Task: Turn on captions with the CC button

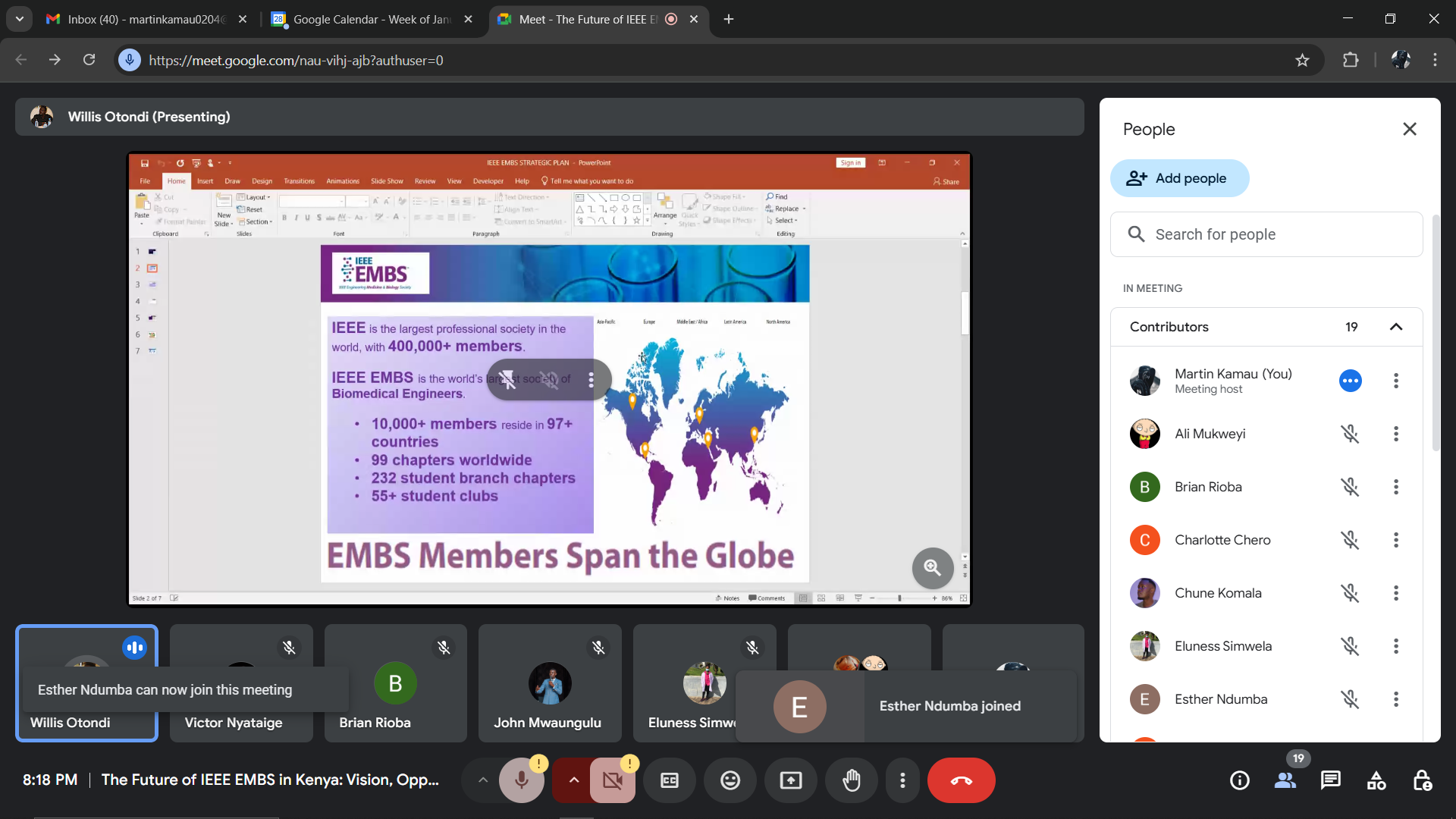Action: 670,780
